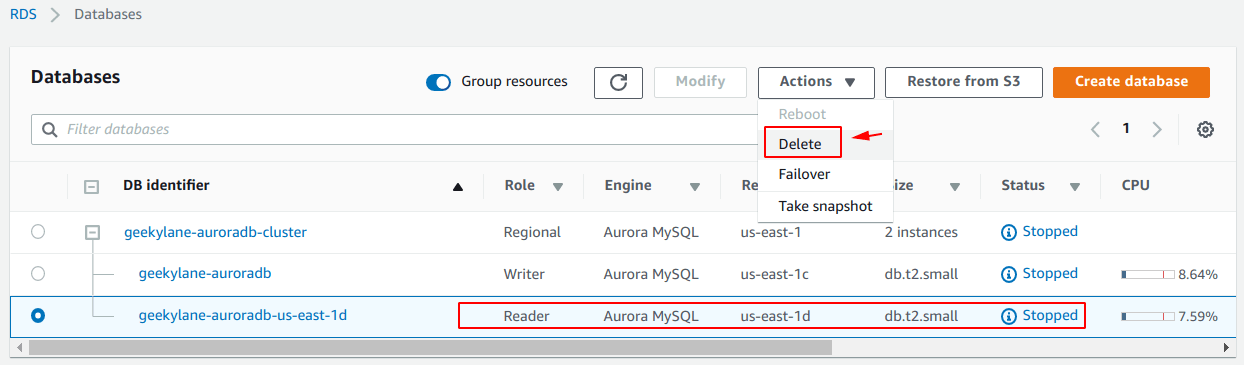Screen dimensions: 1244x365
Task: Sort by Status column arrow
Action: tap(1075, 187)
